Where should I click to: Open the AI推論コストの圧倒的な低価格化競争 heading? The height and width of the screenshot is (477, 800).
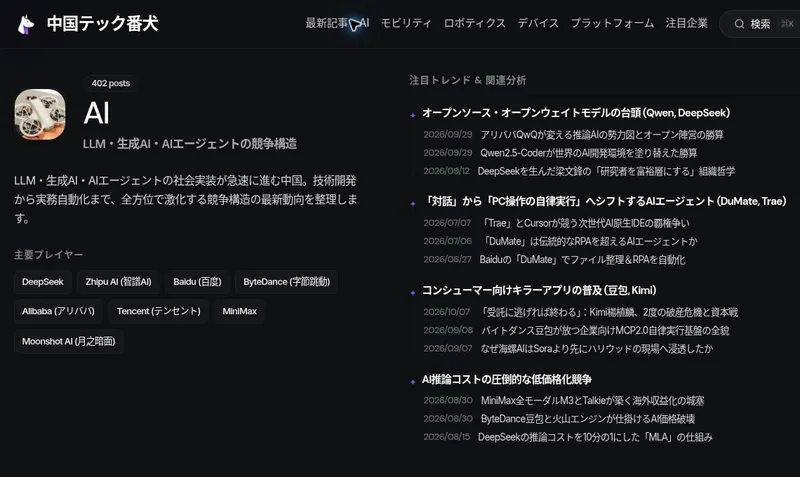click(x=507, y=380)
